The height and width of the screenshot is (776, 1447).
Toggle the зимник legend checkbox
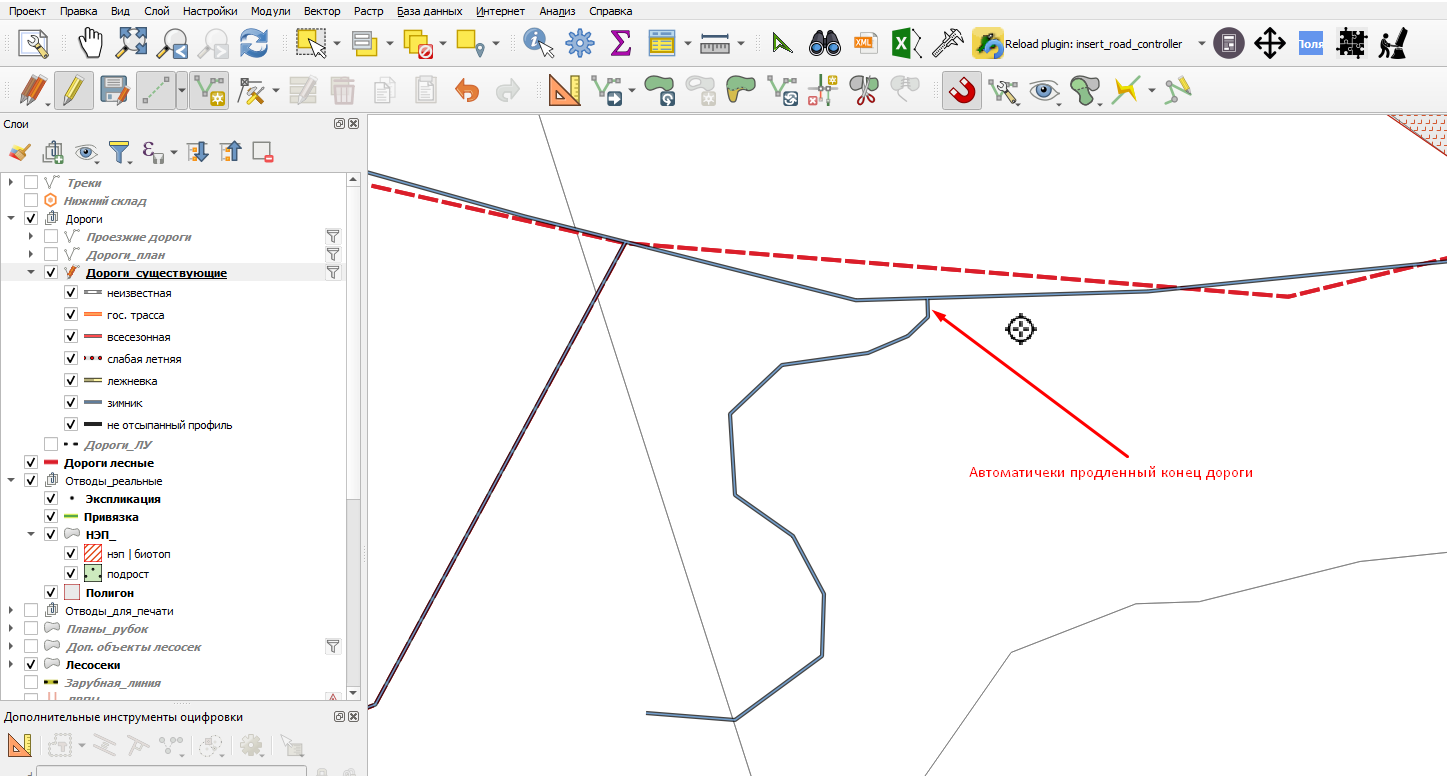[71, 403]
